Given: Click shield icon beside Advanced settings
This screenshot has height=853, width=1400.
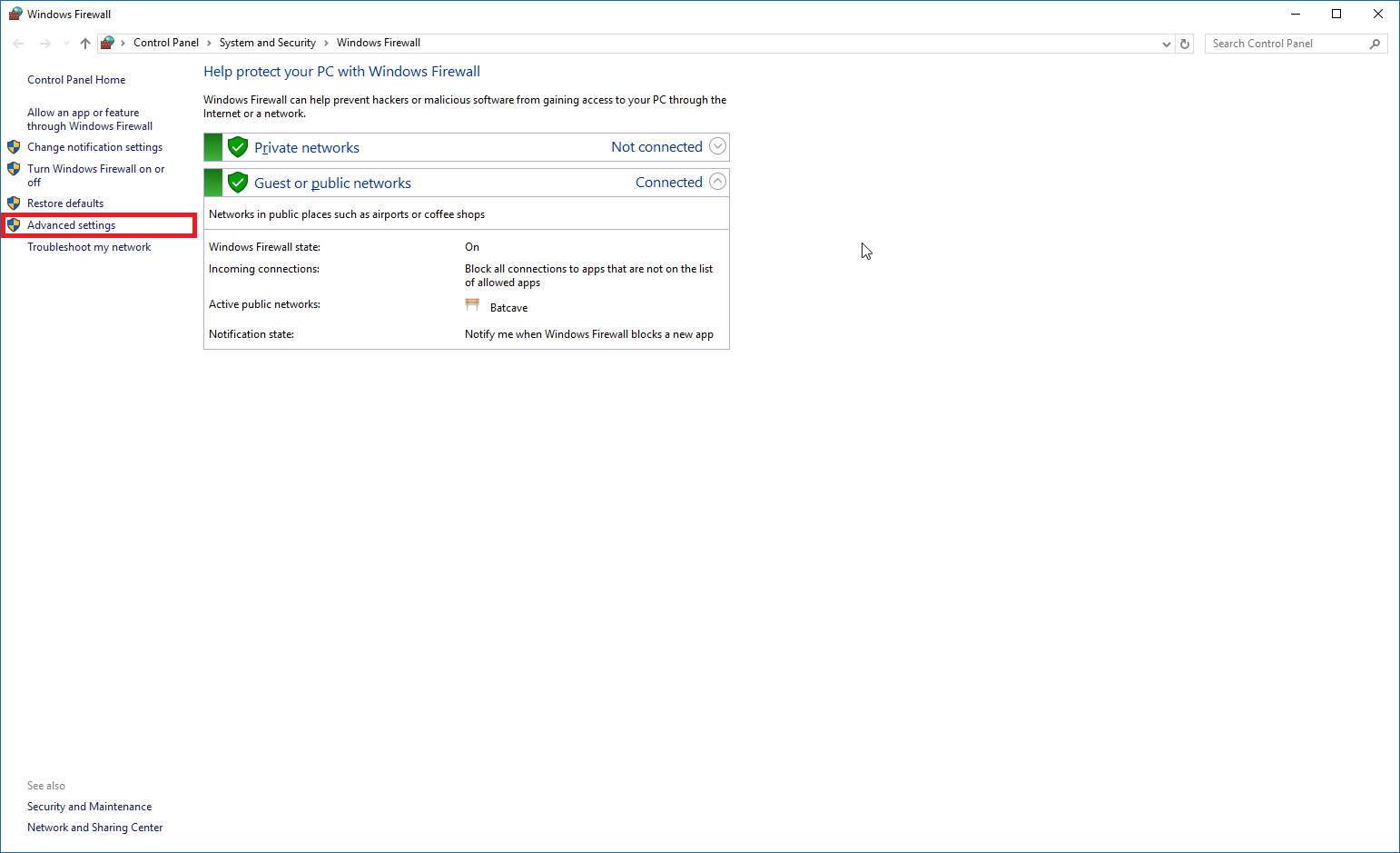Looking at the screenshot, I should 14,225.
